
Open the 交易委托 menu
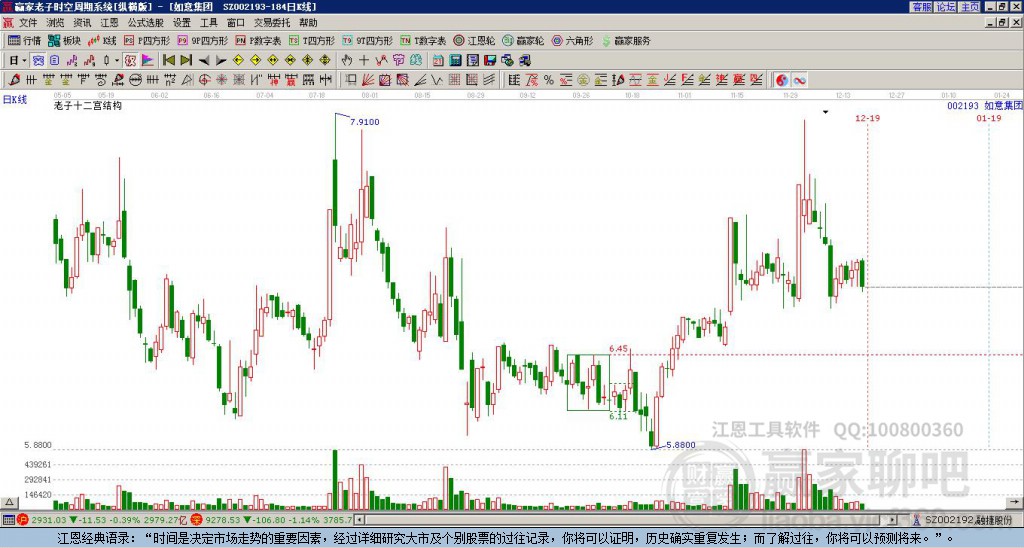pyautogui.click(x=272, y=23)
